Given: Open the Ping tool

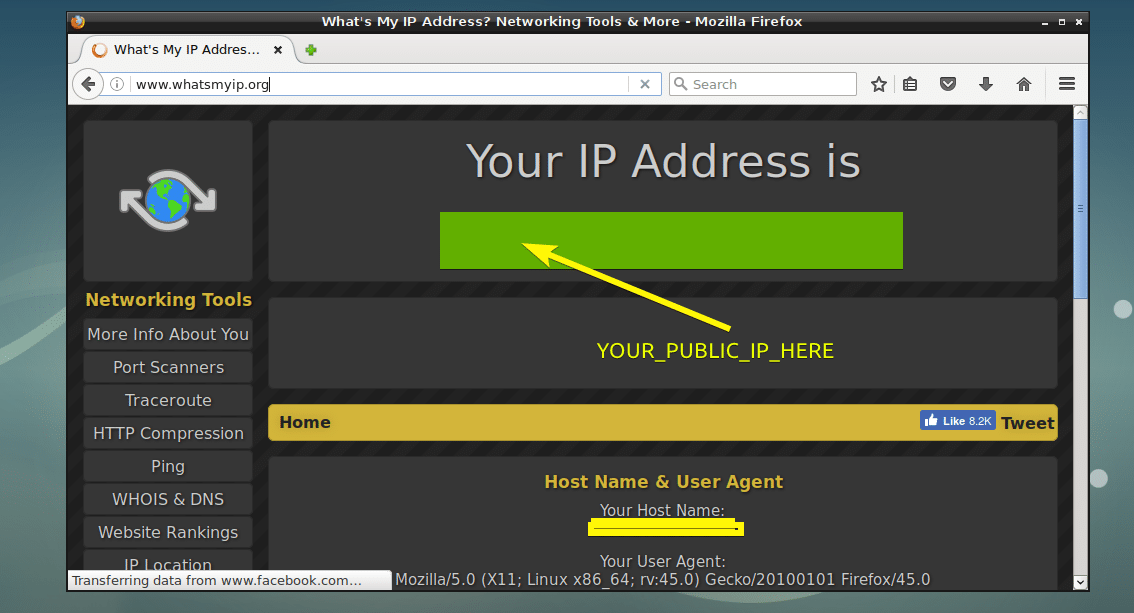Looking at the screenshot, I should coord(168,466).
